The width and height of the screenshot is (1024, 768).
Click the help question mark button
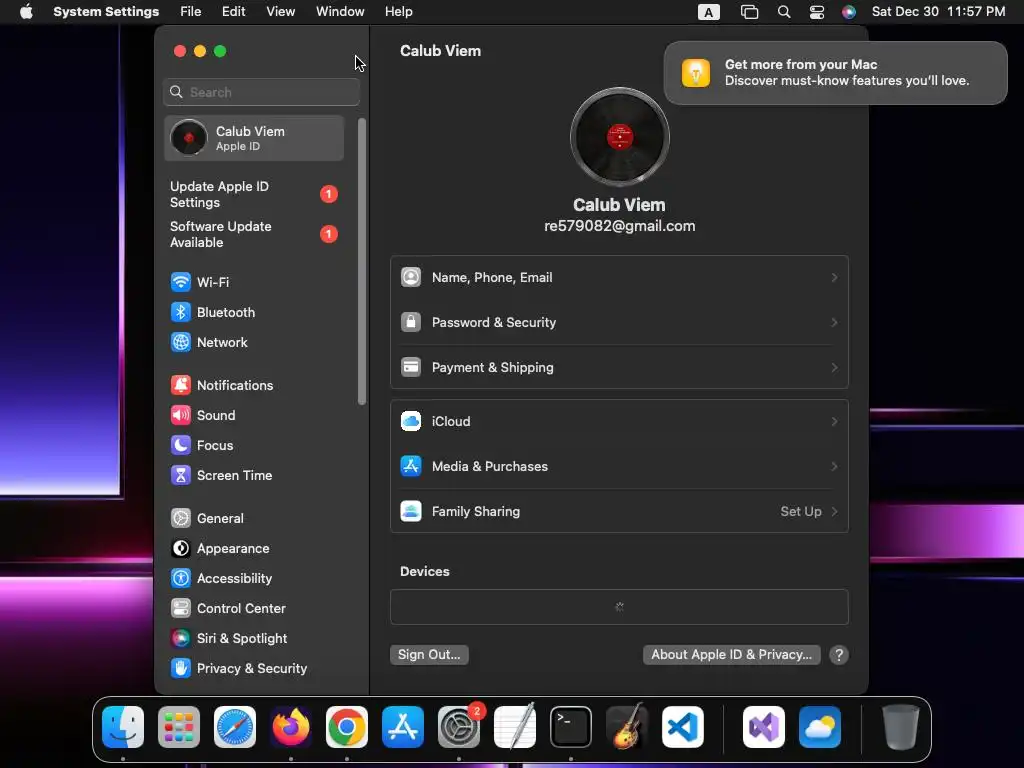839,655
